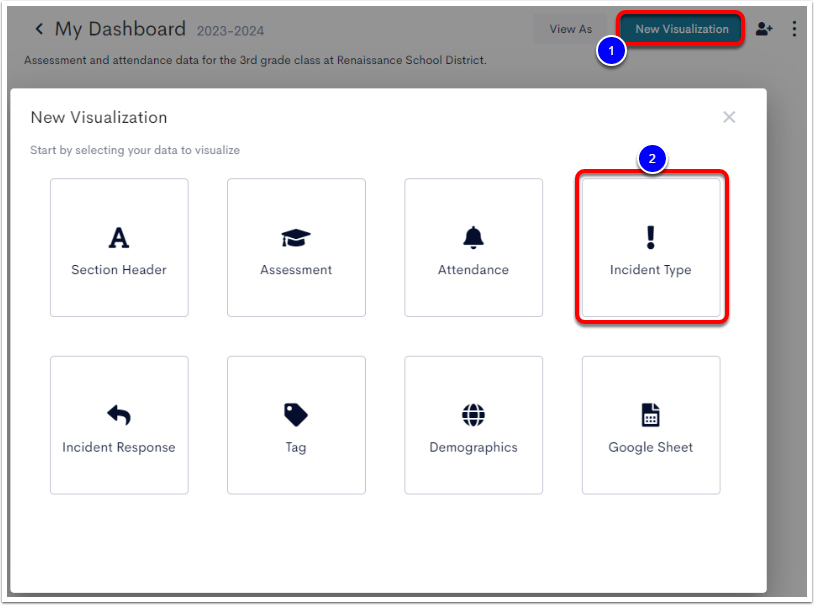Select the Google Sheet spreadsheet icon
Image resolution: width=814 pixels, height=605 pixels.
point(650,415)
